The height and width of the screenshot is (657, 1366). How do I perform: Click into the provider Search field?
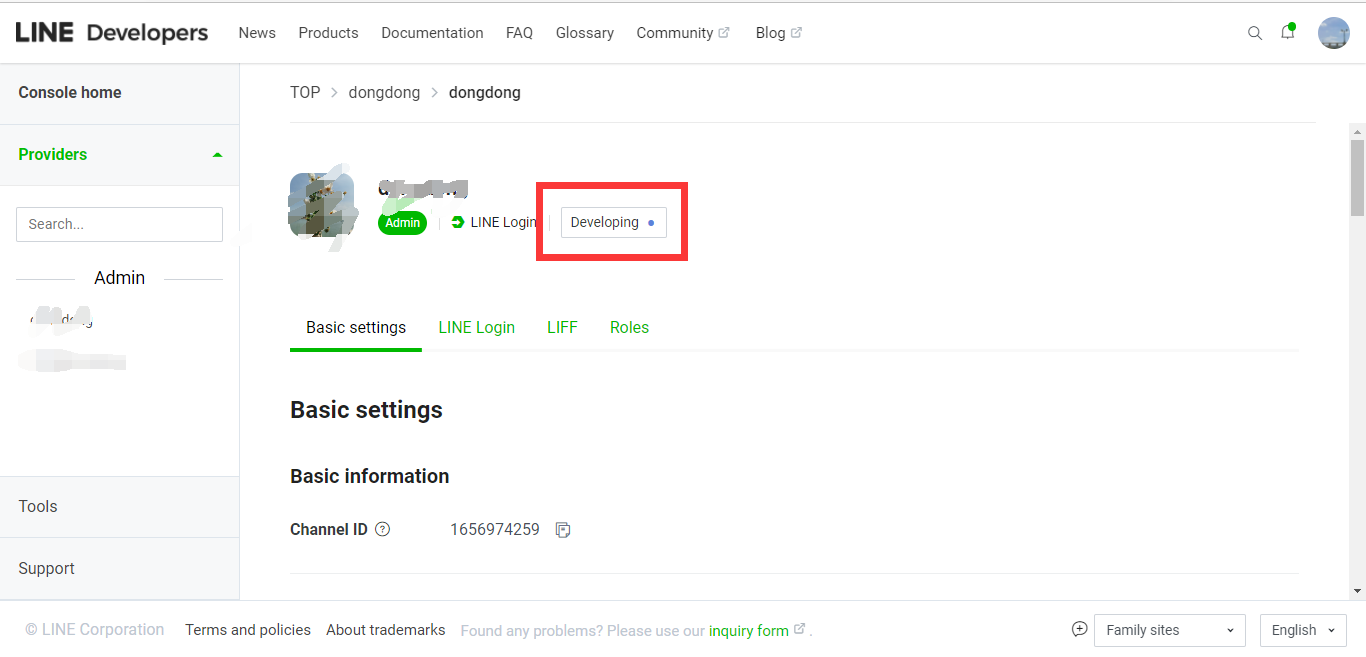[119, 224]
